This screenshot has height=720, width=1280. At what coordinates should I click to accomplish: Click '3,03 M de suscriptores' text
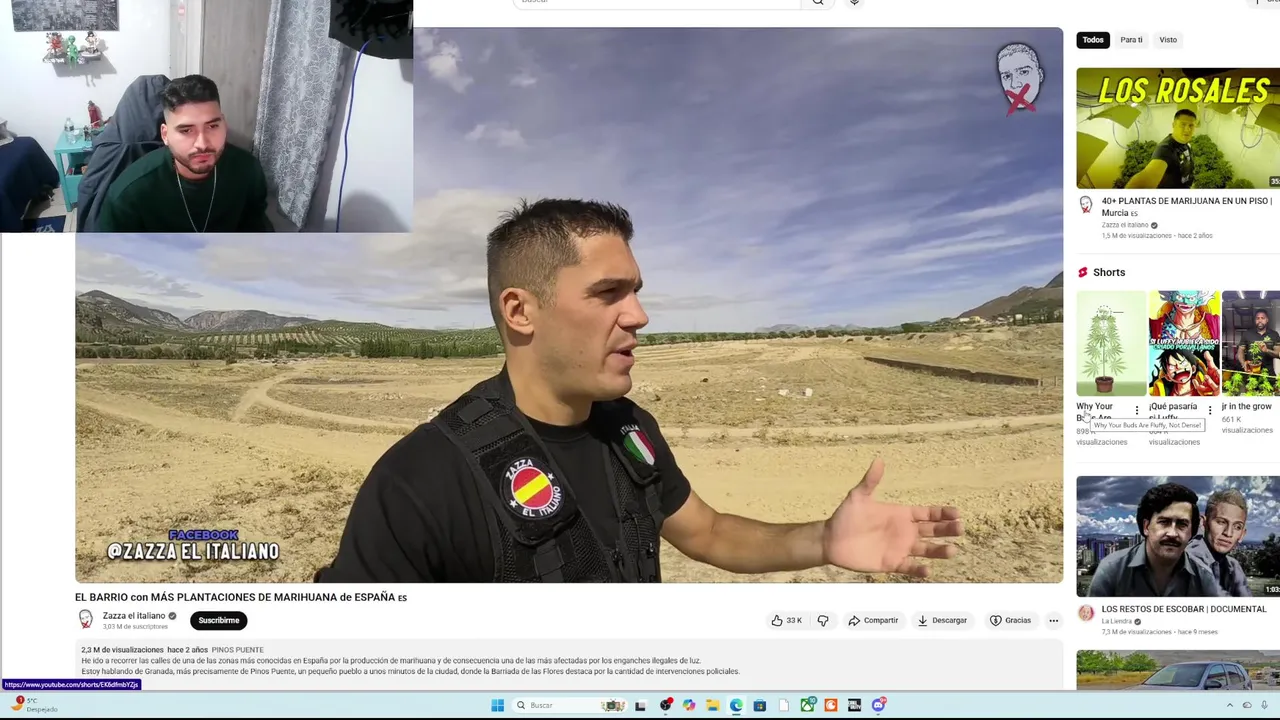[x=135, y=627]
